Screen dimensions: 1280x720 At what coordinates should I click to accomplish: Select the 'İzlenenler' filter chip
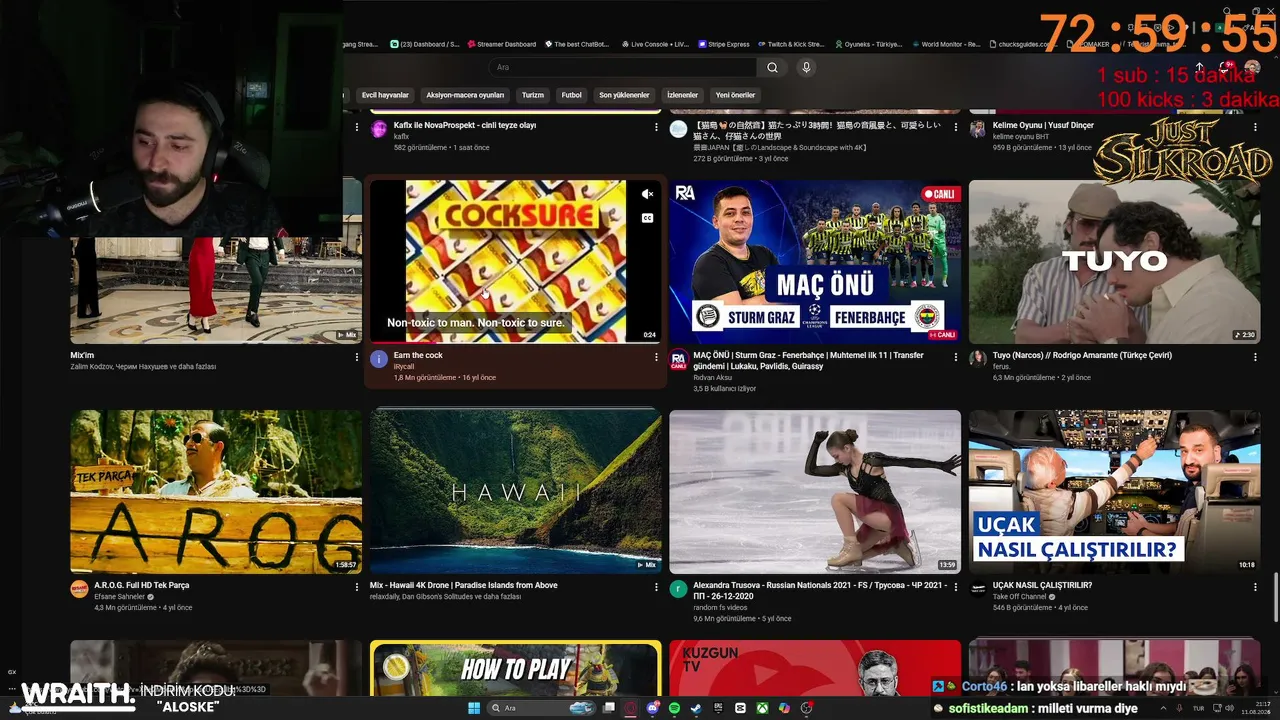click(x=682, y=95)
